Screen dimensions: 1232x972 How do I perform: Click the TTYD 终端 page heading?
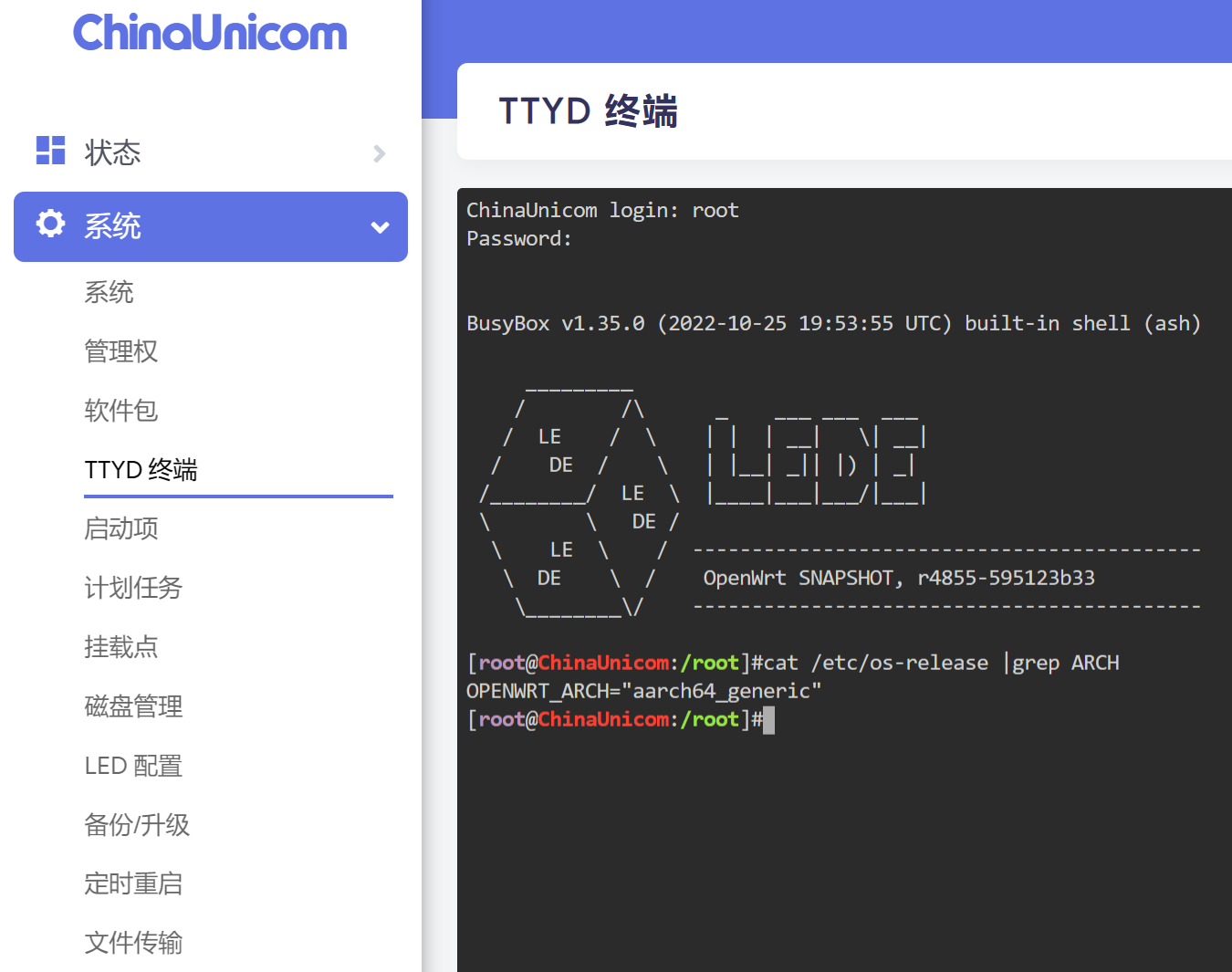coord(589,110)
